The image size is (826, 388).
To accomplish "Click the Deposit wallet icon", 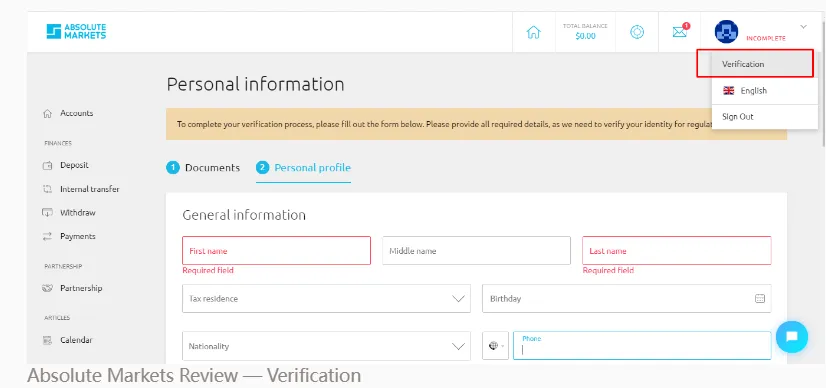I will pyautogui.click(x=47, y=165).
